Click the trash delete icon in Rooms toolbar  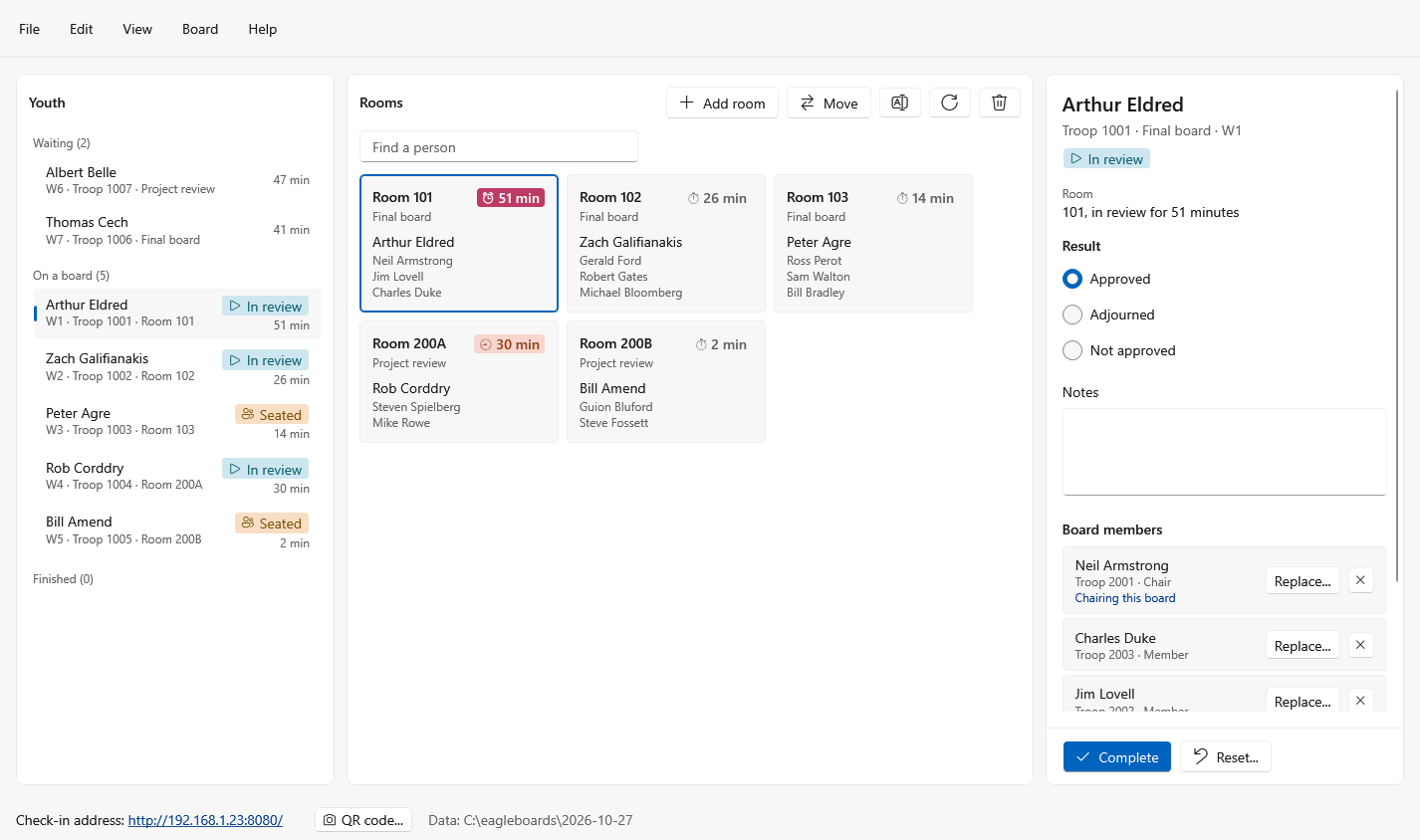pos(1000,103)
